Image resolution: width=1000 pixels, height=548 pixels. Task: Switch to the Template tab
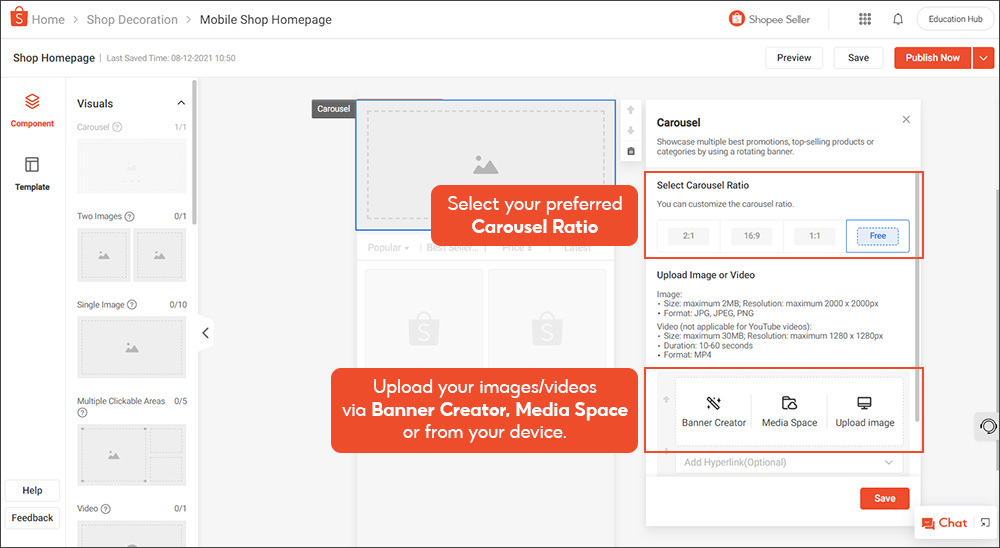32,172
